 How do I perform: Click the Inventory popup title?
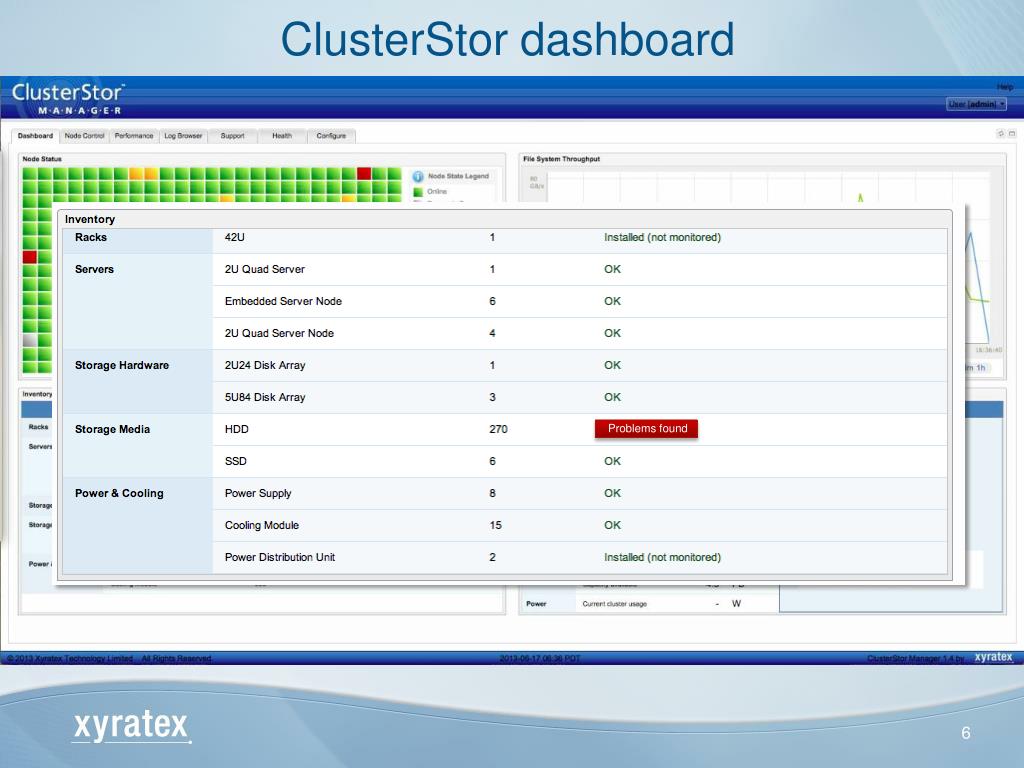coord(90,219)
